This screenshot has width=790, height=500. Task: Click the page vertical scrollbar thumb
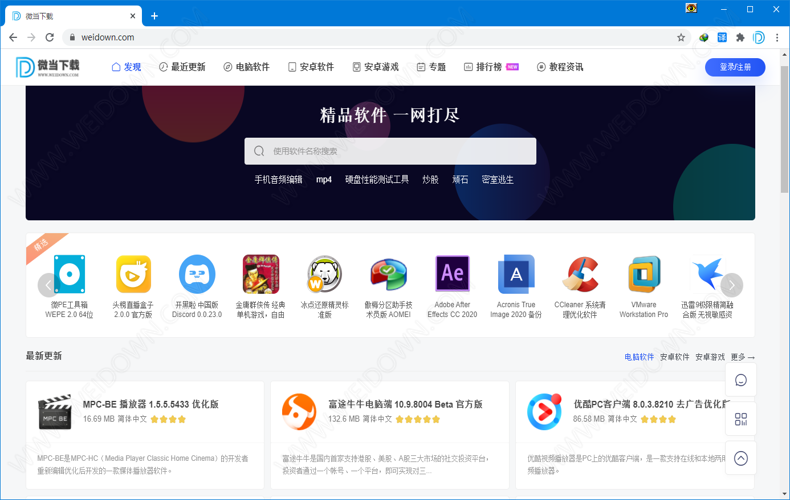[x=784, y=129]
